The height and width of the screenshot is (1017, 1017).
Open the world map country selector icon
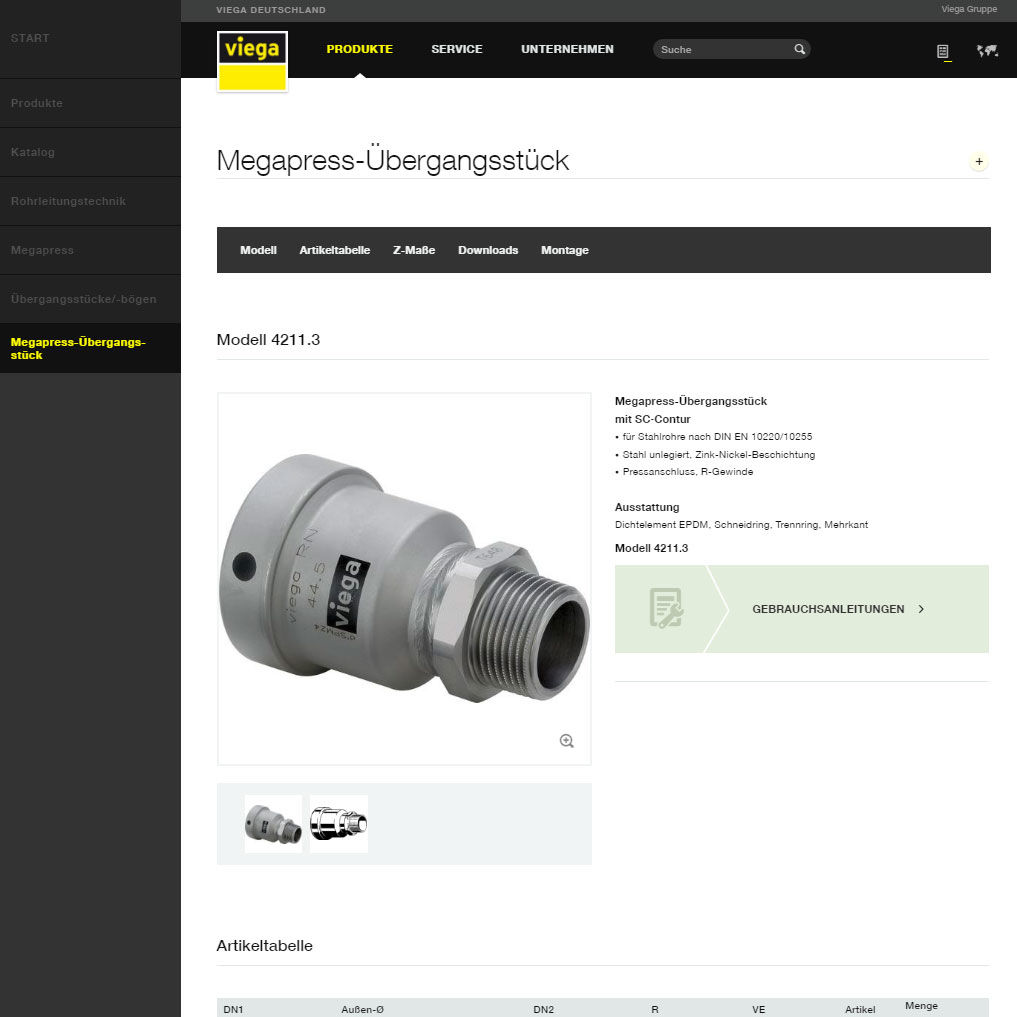987,51
